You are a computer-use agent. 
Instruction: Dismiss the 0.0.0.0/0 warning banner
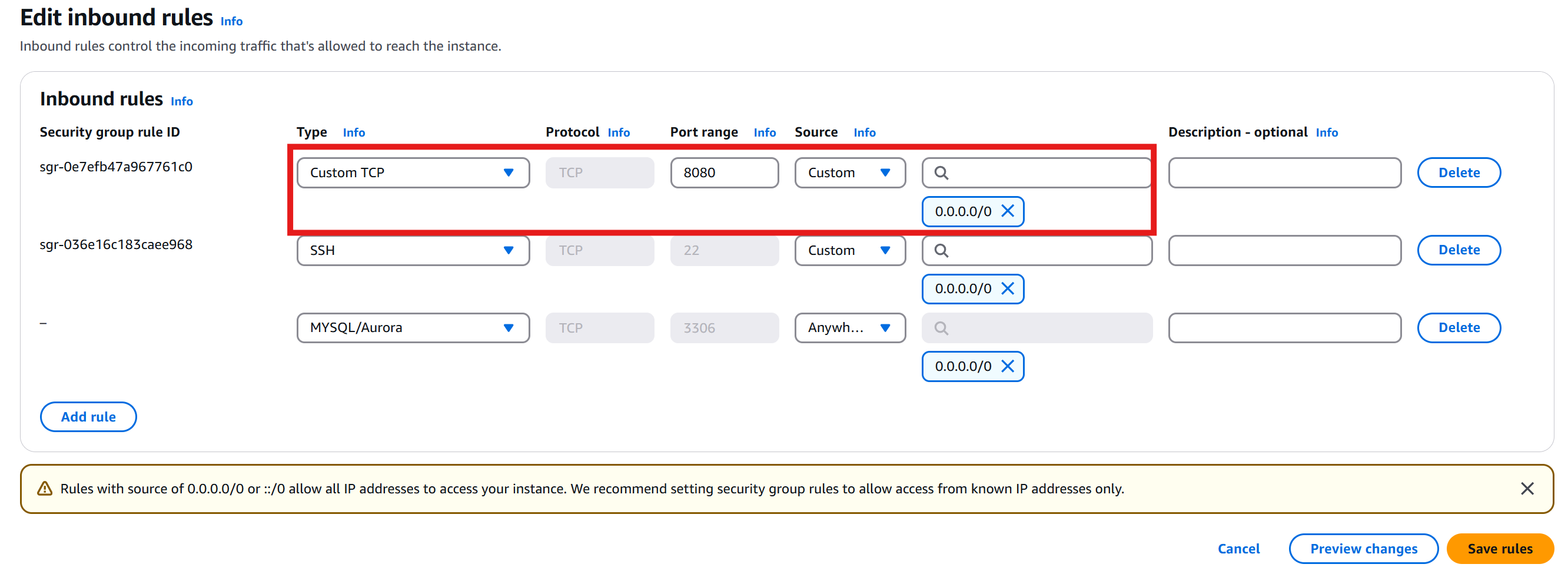pyautogui.click(x=1527, y=489)
